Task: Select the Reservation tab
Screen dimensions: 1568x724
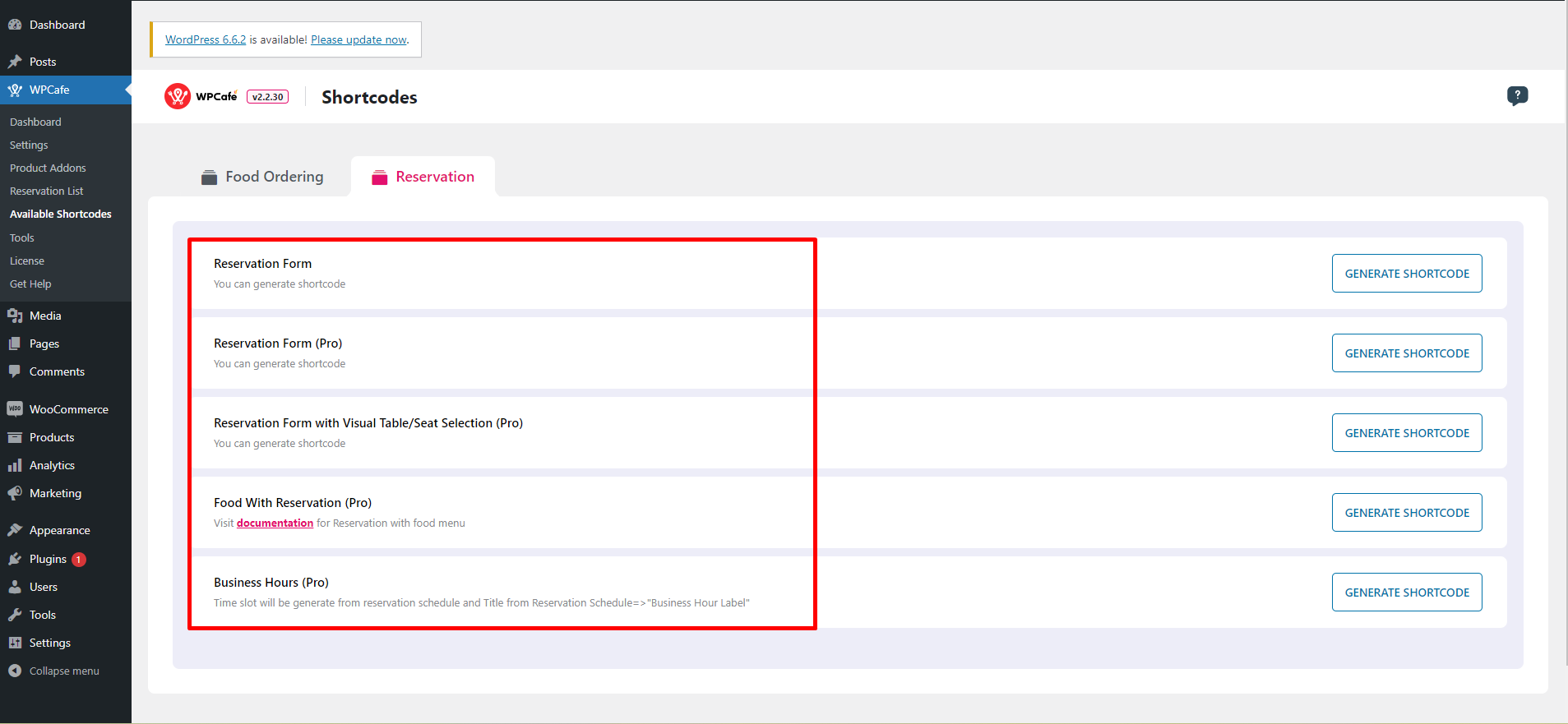Action: (423, 177)
